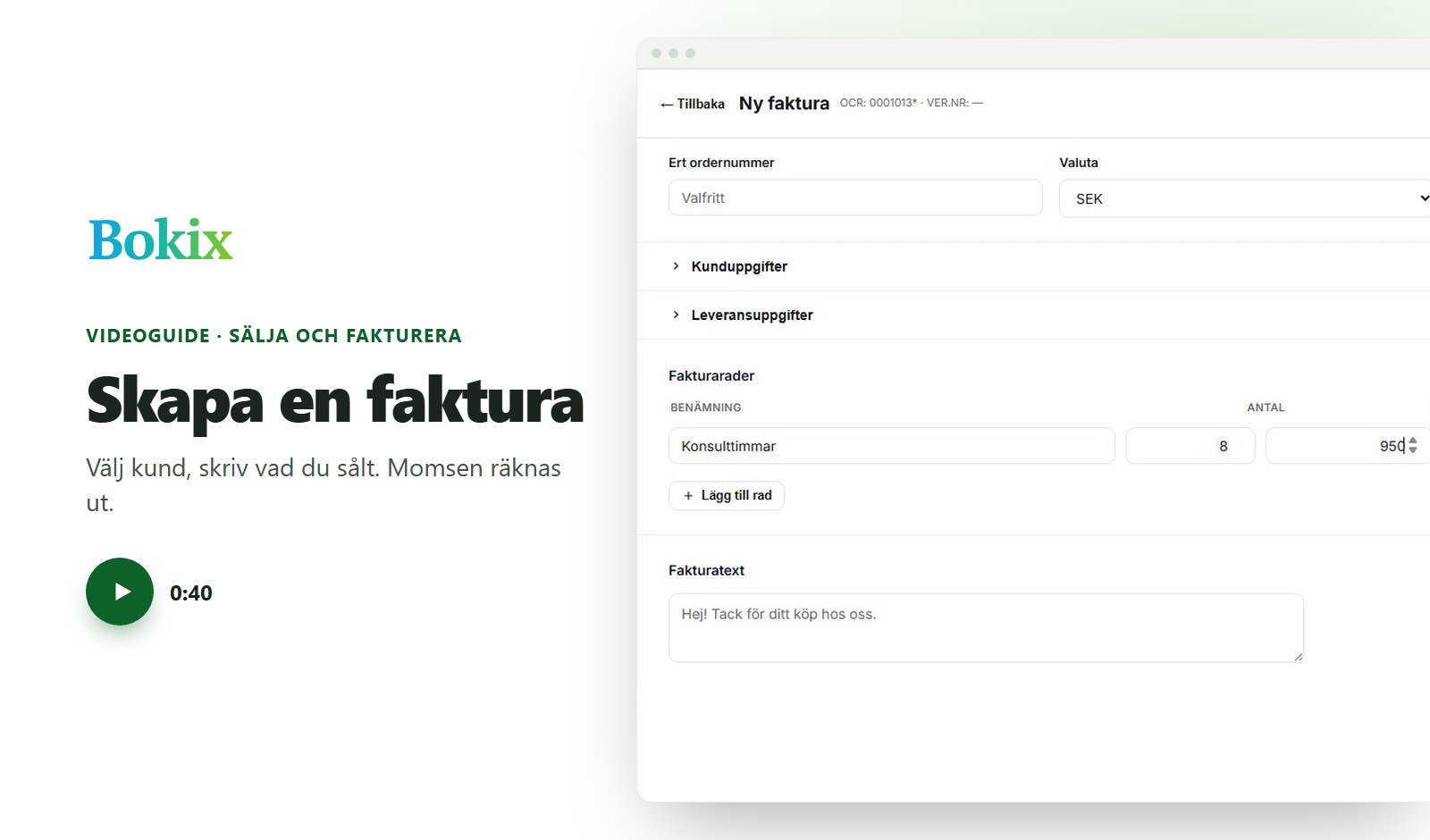Click the 0:40 video duration label
Viewport: 1430px width, 840px height.
pos(191,593)
